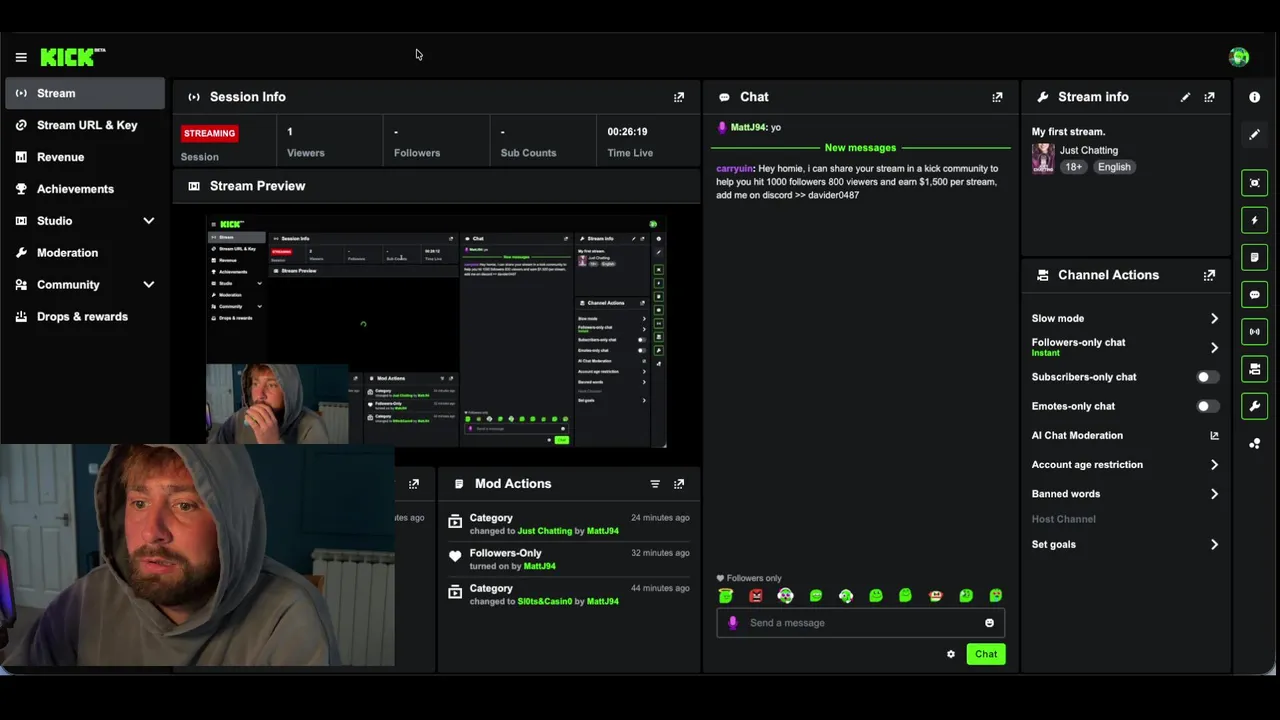Open Drops & rewards page
Screen dimensions: 1280x720
[85, 317]
